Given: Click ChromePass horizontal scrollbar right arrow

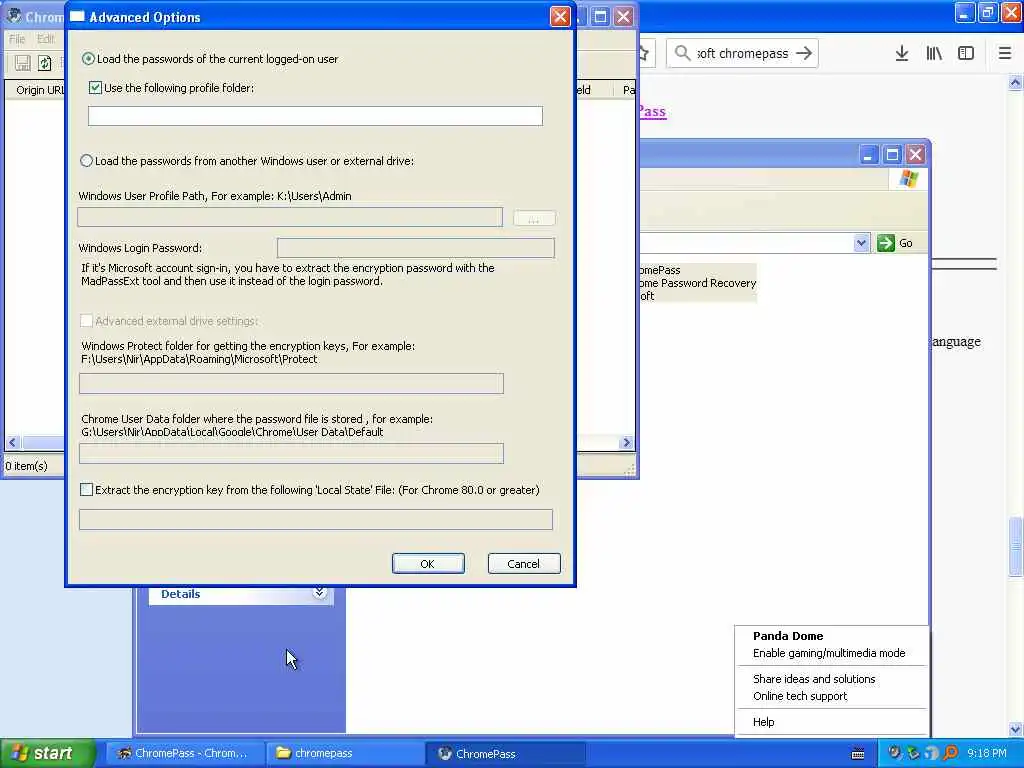Looking at the screenshot, I should 627,443.
